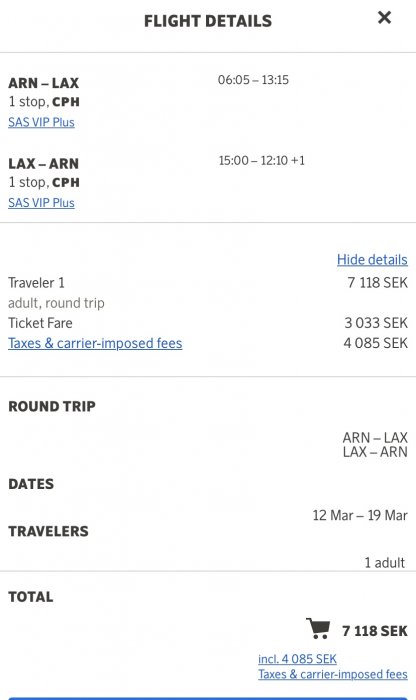Screen dimensions: 416x700
Task: Open SAS VIP Plus link under LAX – ARN
Action: [41, 203]
